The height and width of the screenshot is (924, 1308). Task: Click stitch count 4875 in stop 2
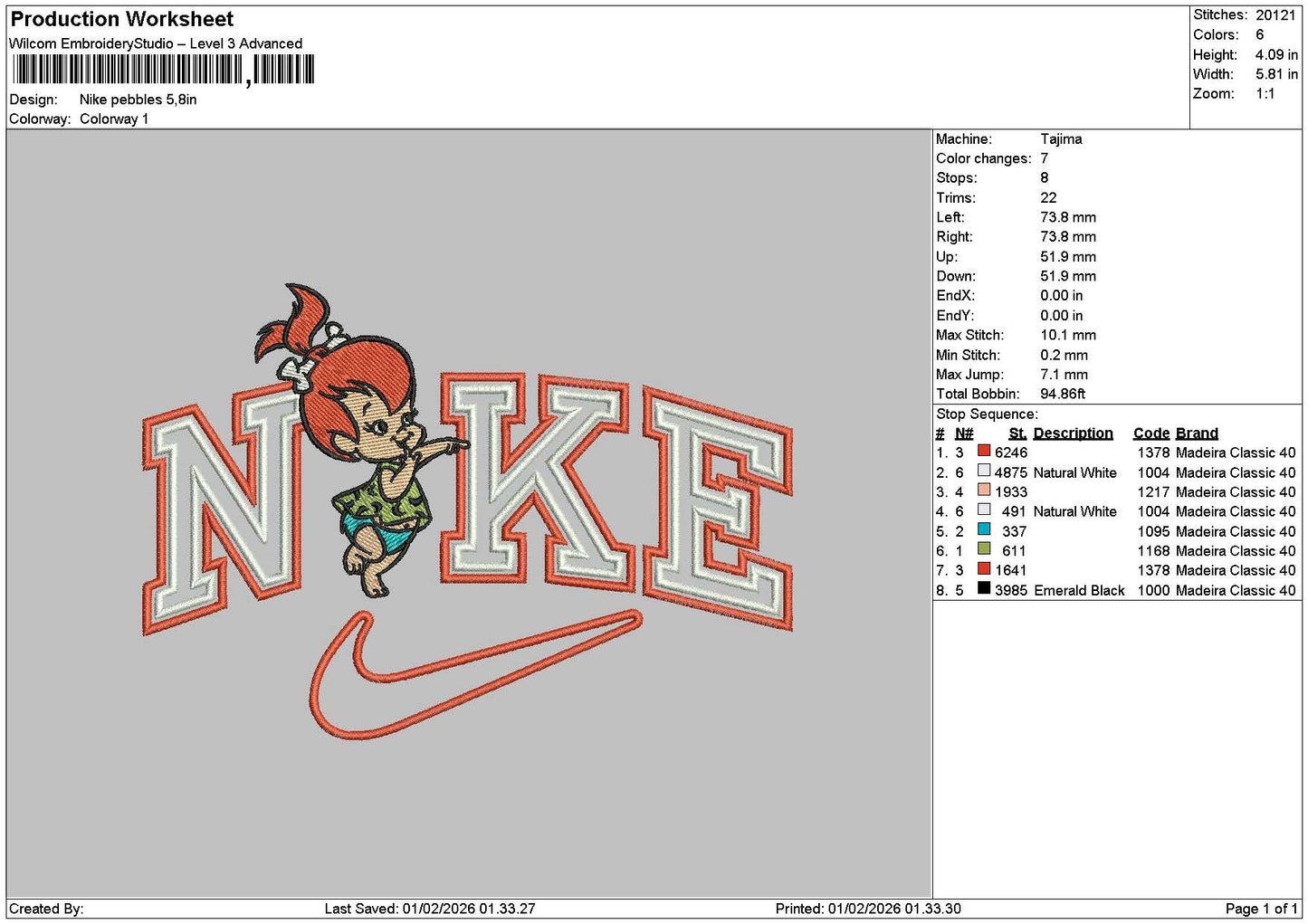pos(1011,472)
